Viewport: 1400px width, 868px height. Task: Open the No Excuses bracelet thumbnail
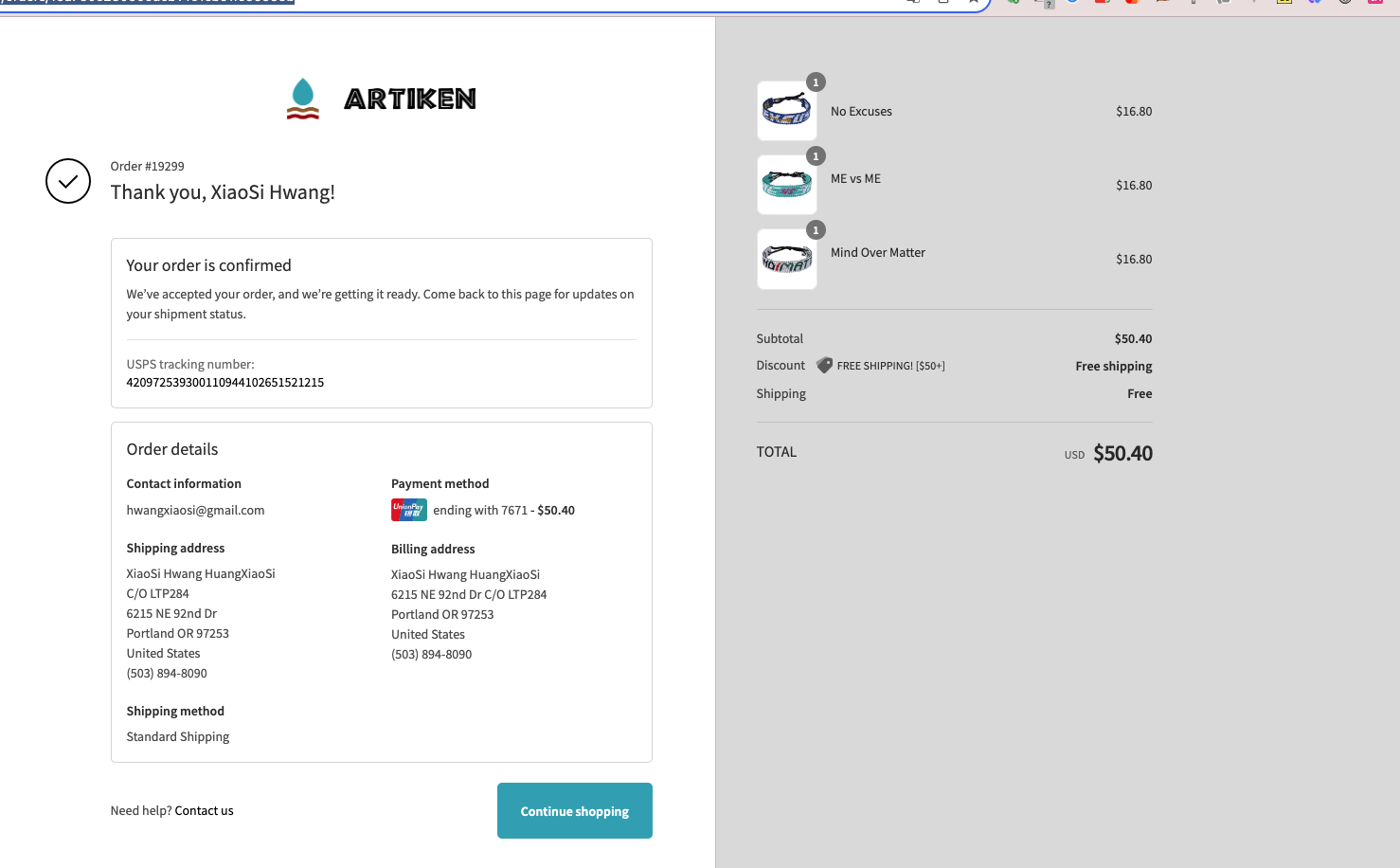tap(786, 112)
